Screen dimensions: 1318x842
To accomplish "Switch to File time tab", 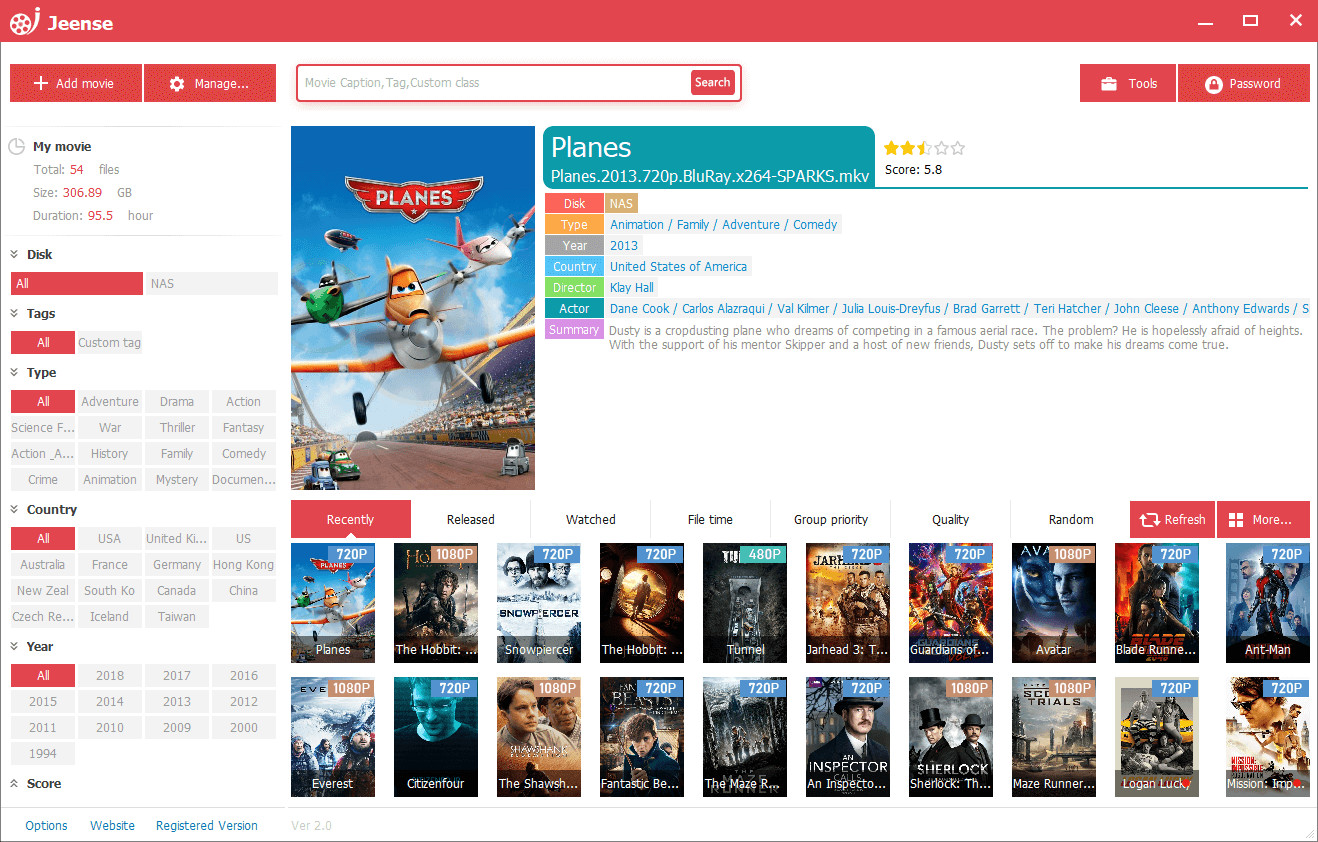I will click(x=711, y=520).
